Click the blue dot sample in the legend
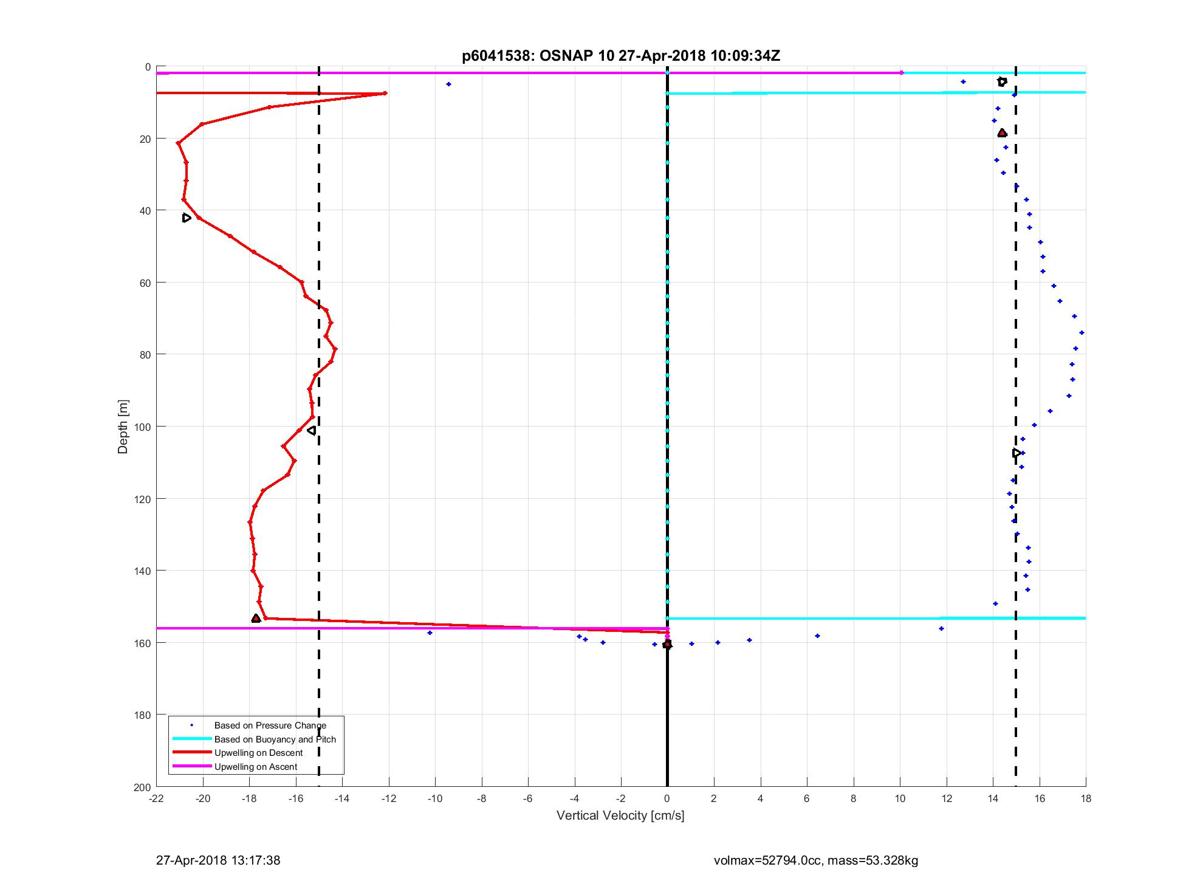The width and height of the screenshot is (1200, 885). coord(191,724)
